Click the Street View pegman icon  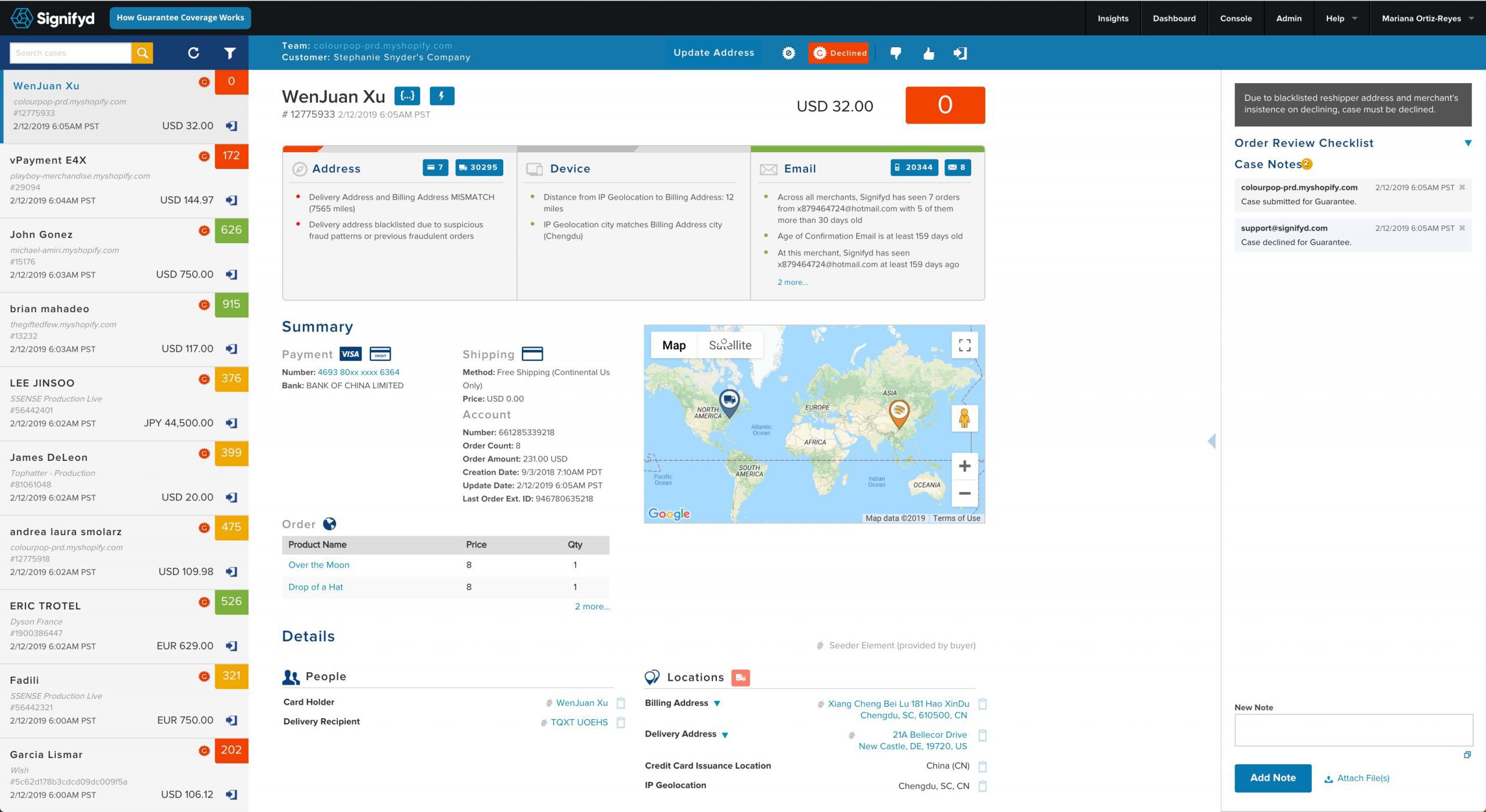tap(965, 418)
